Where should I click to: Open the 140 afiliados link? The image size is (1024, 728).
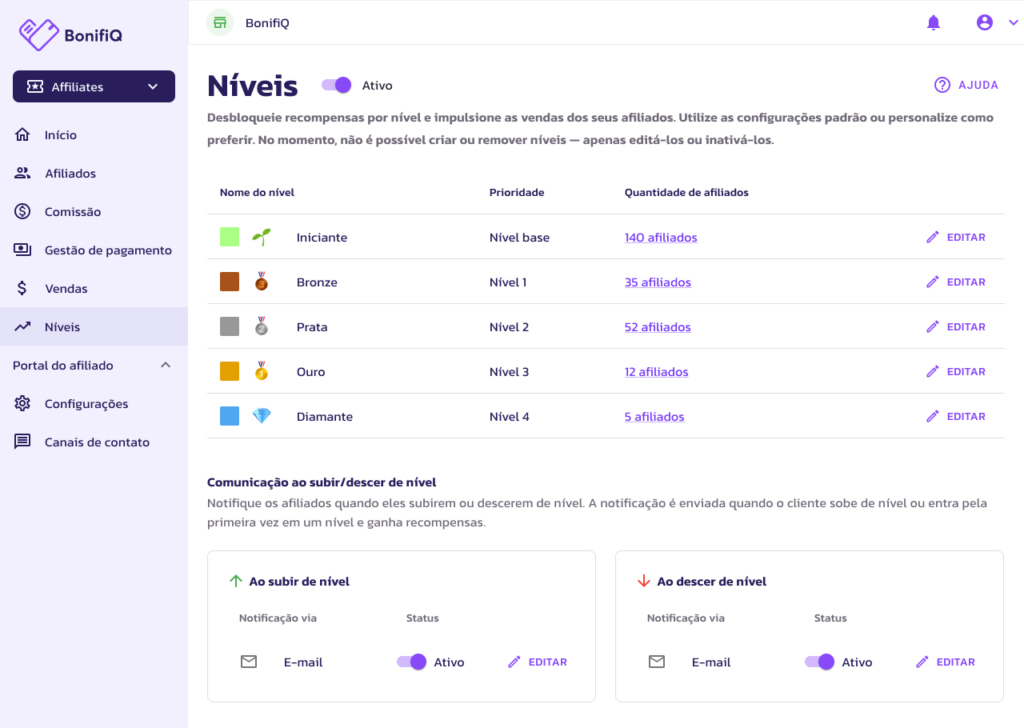(x=660, y=238)
